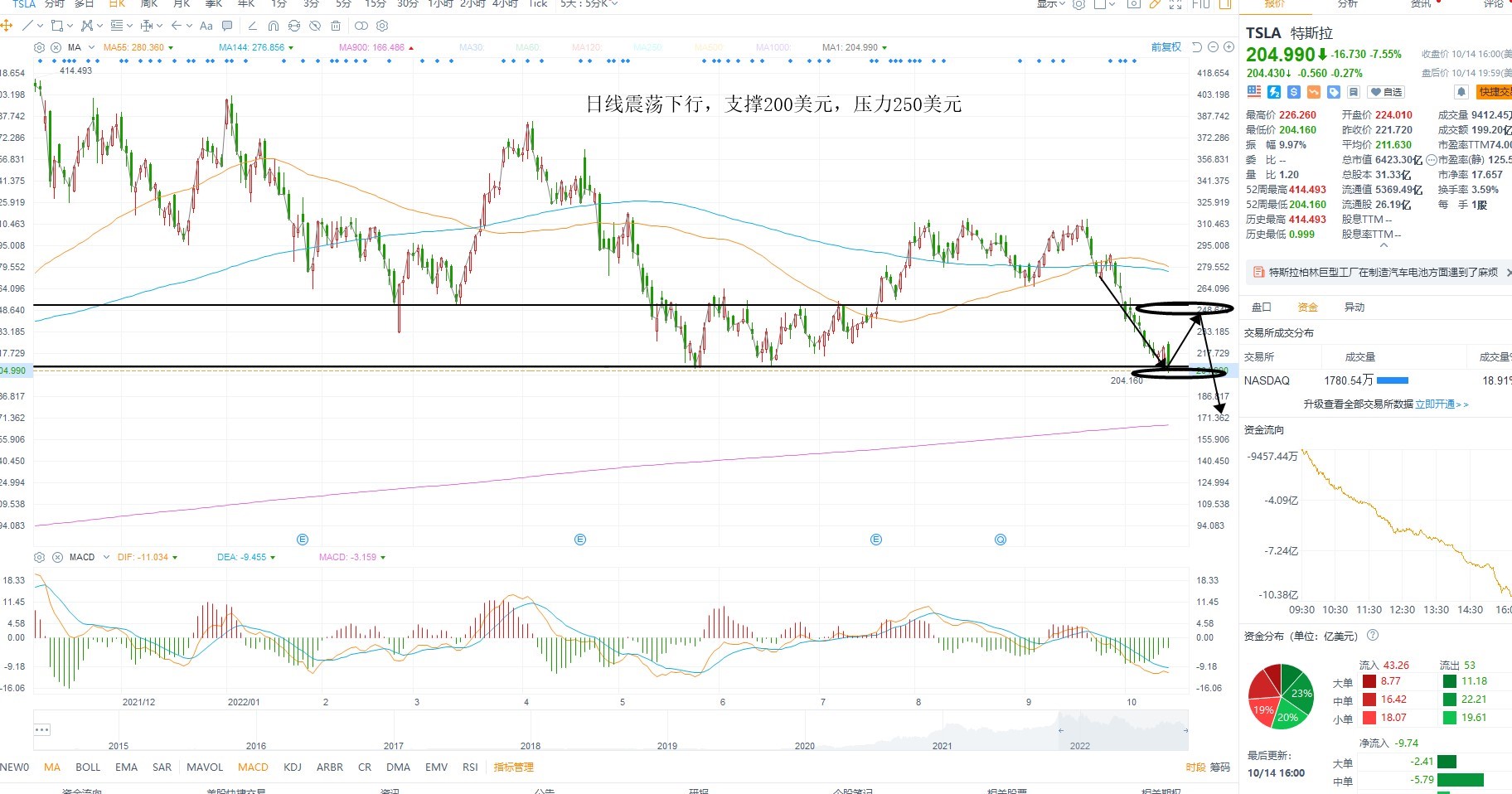Click the linked rings overlay icon
This screenshot has height=794, width=1512.
click(x=361, y=26)
